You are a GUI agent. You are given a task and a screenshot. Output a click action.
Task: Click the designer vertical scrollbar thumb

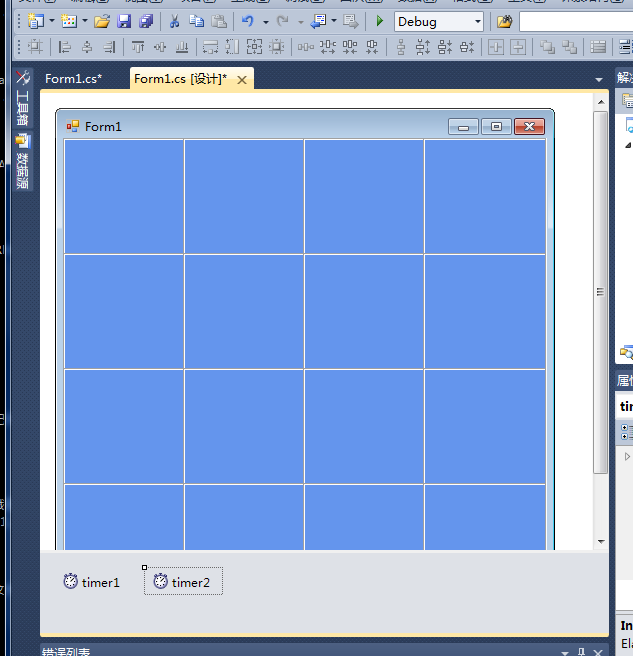coord(601,292)
